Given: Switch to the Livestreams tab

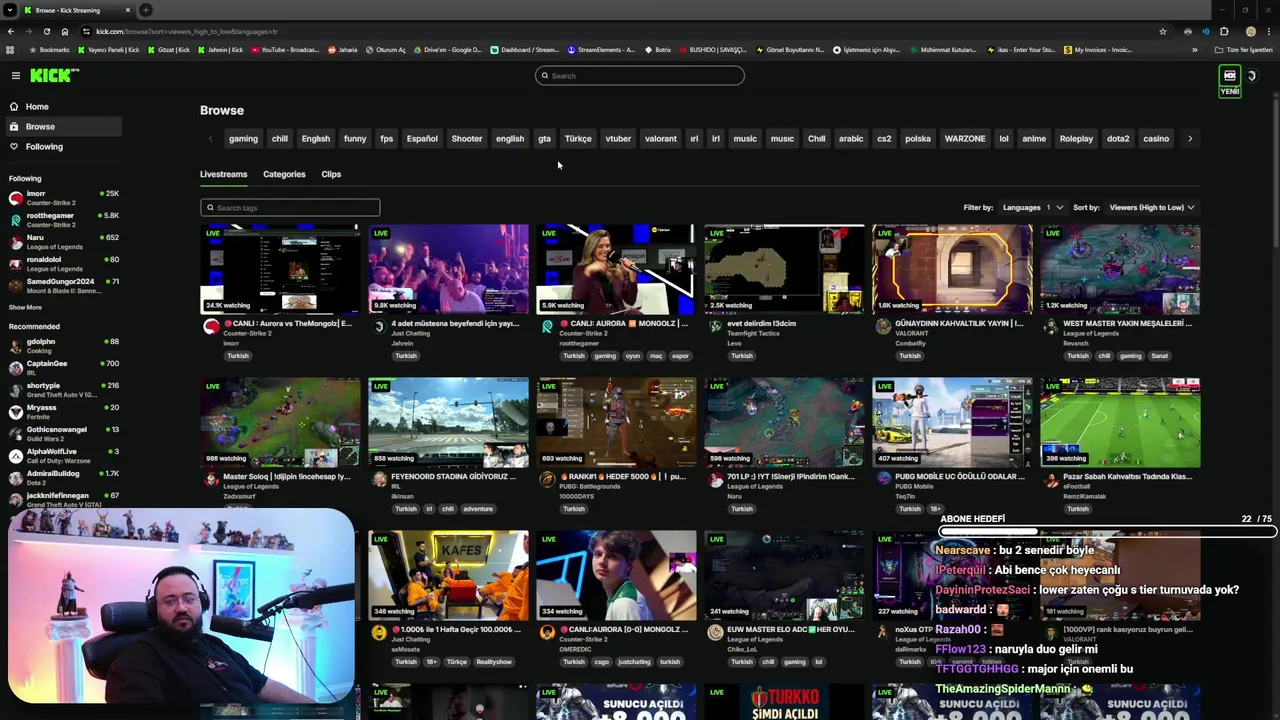Looking at the screenshot, I should 223,174.
